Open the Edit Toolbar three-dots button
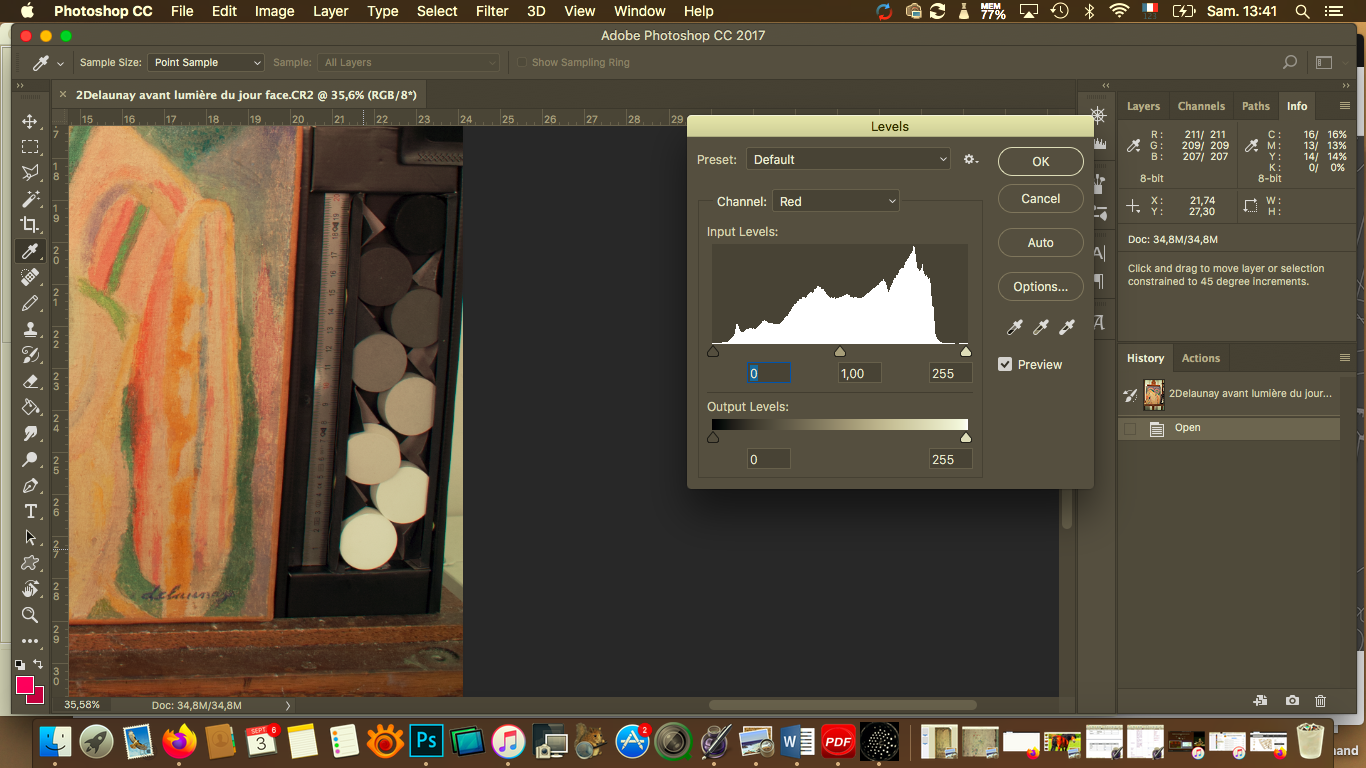 30,641
